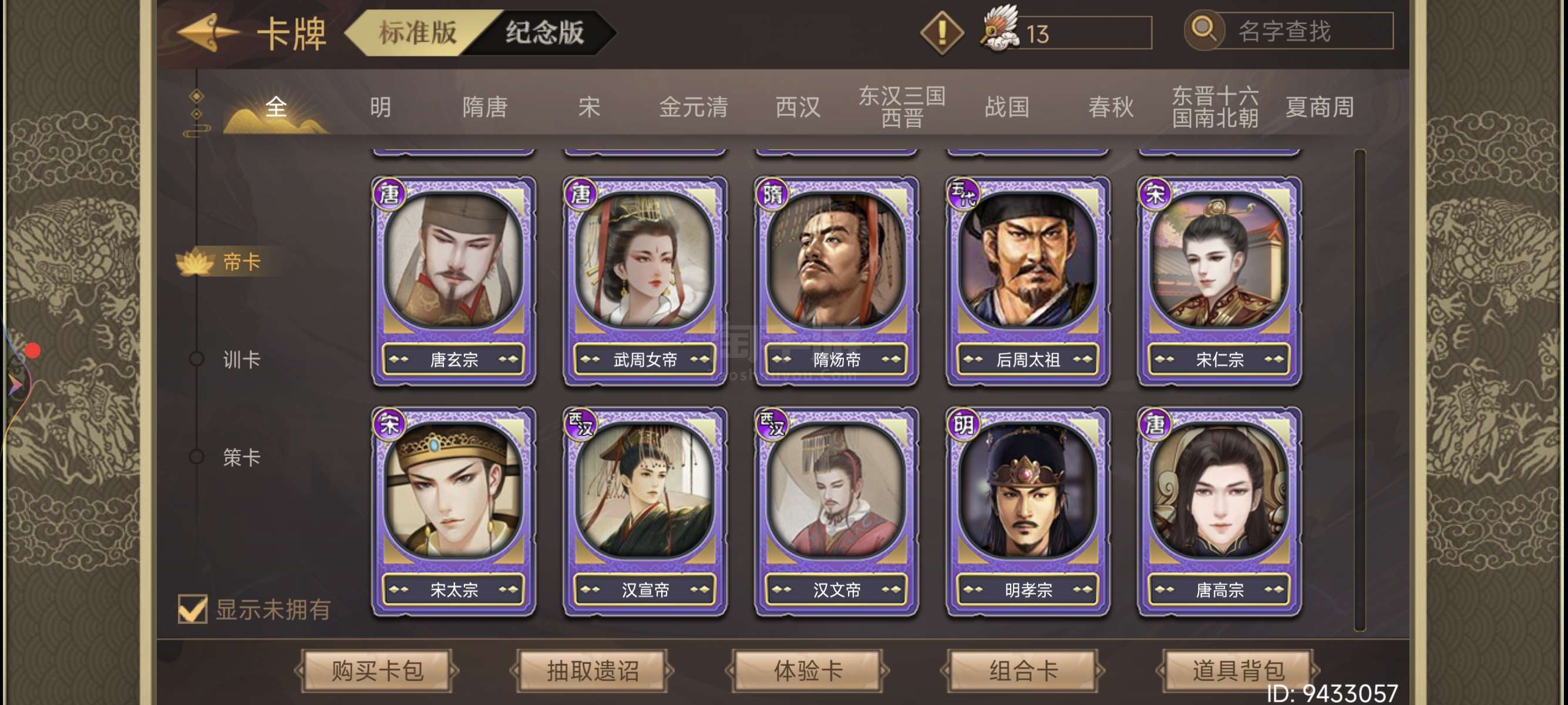Viewport: 1568px width, 705px height.
Task: Click the exclamation diamond info icon
Action: (941, 32)
